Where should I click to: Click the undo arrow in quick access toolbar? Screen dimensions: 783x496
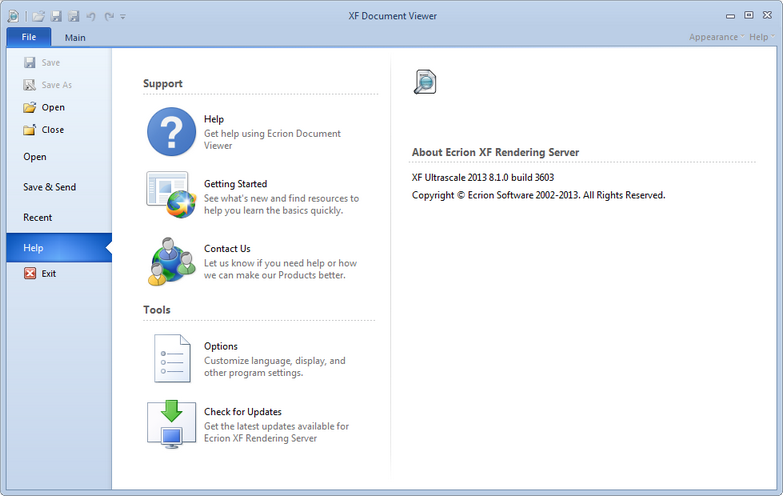tap(91, 16)
